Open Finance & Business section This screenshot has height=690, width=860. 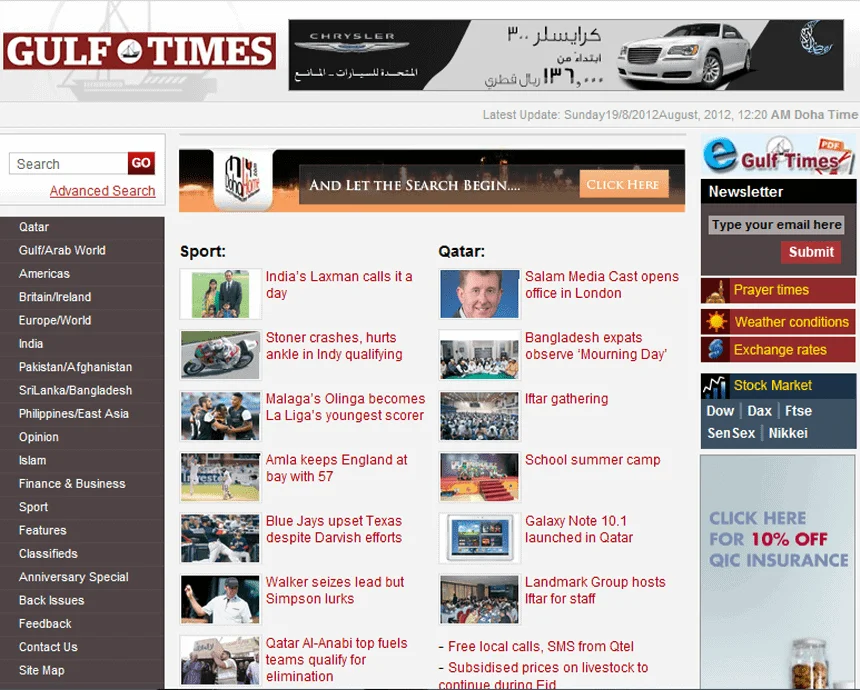click(x=72, y=484)
